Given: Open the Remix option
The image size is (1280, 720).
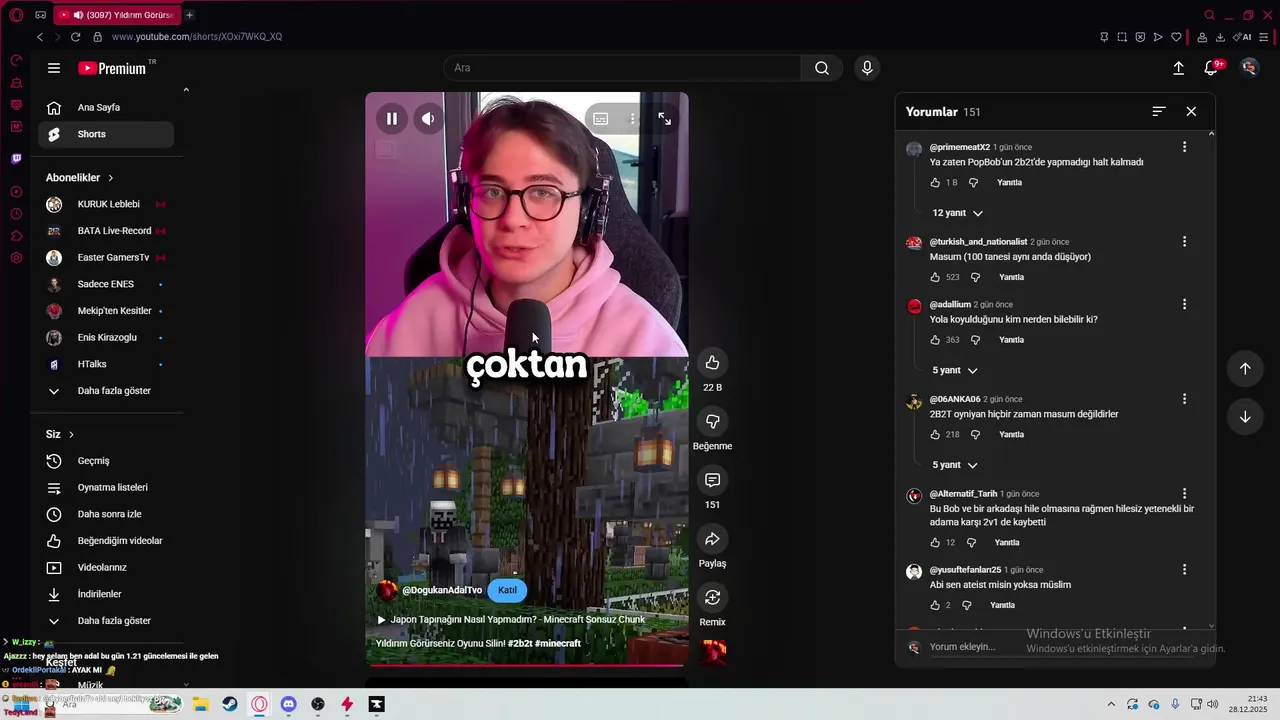Looking at the screenshot, I should click(x=712, y=597).
